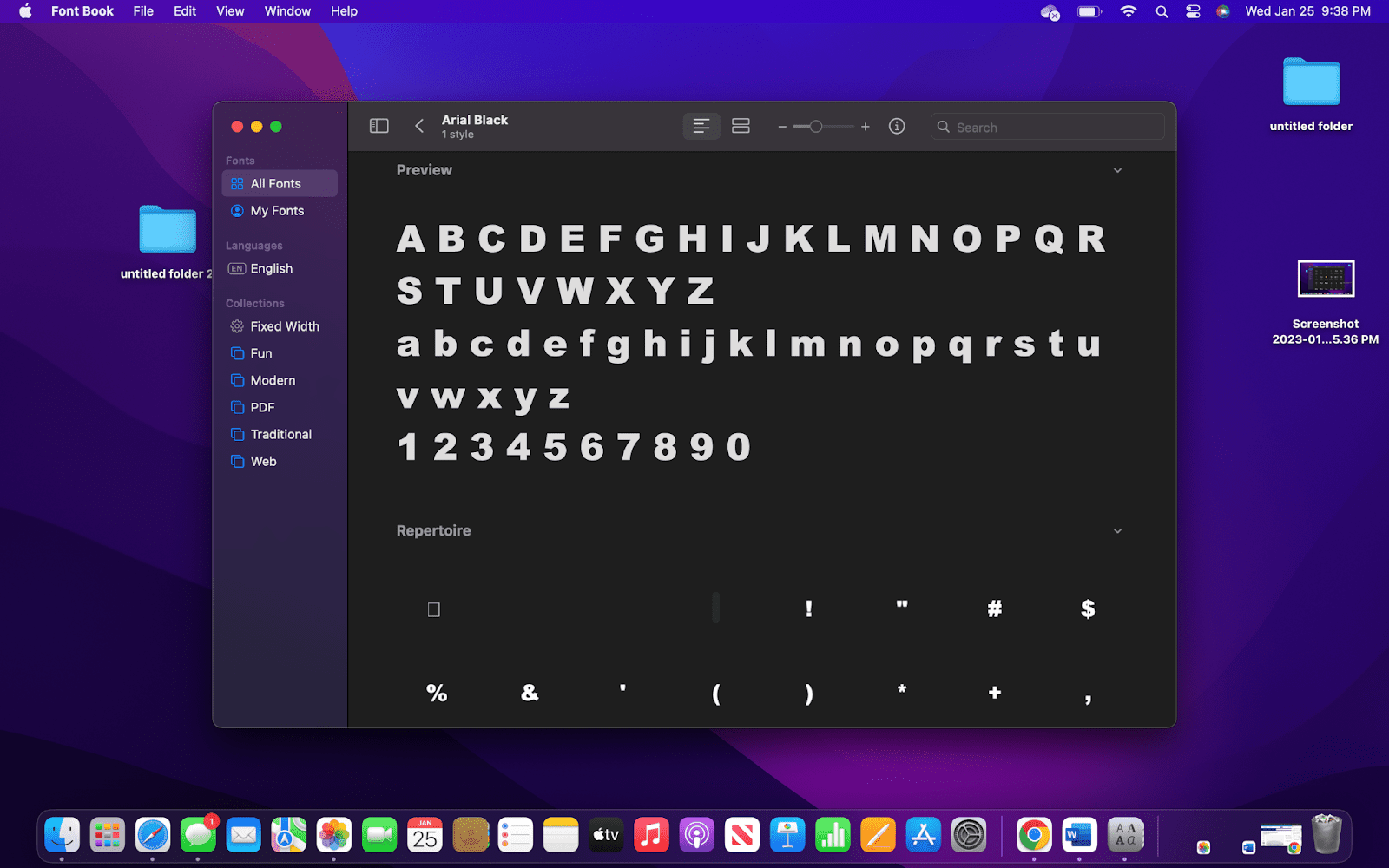Select the untitled folder on the desktop
Image resolution: width=1389 pixels, height=868 pixels.
tap(1311, 94)
